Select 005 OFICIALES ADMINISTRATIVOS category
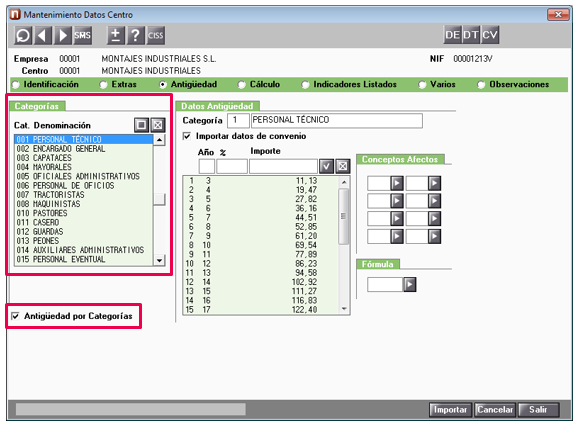Image resolution: width=581 pixels, height=428 pixels. pyautogui.click(x=83, y=176)
